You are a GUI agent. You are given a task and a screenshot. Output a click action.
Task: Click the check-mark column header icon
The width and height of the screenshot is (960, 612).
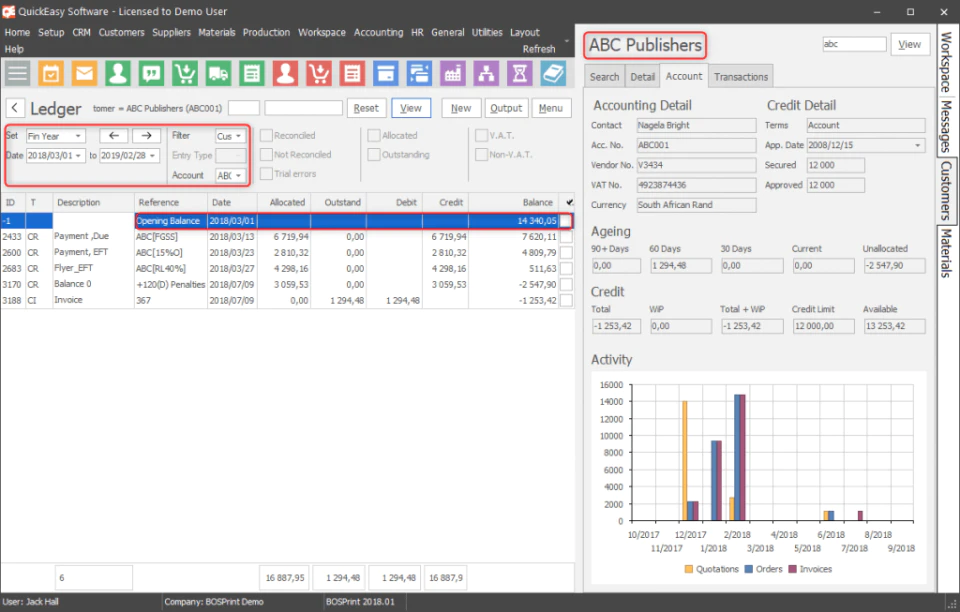click(569, 202)
